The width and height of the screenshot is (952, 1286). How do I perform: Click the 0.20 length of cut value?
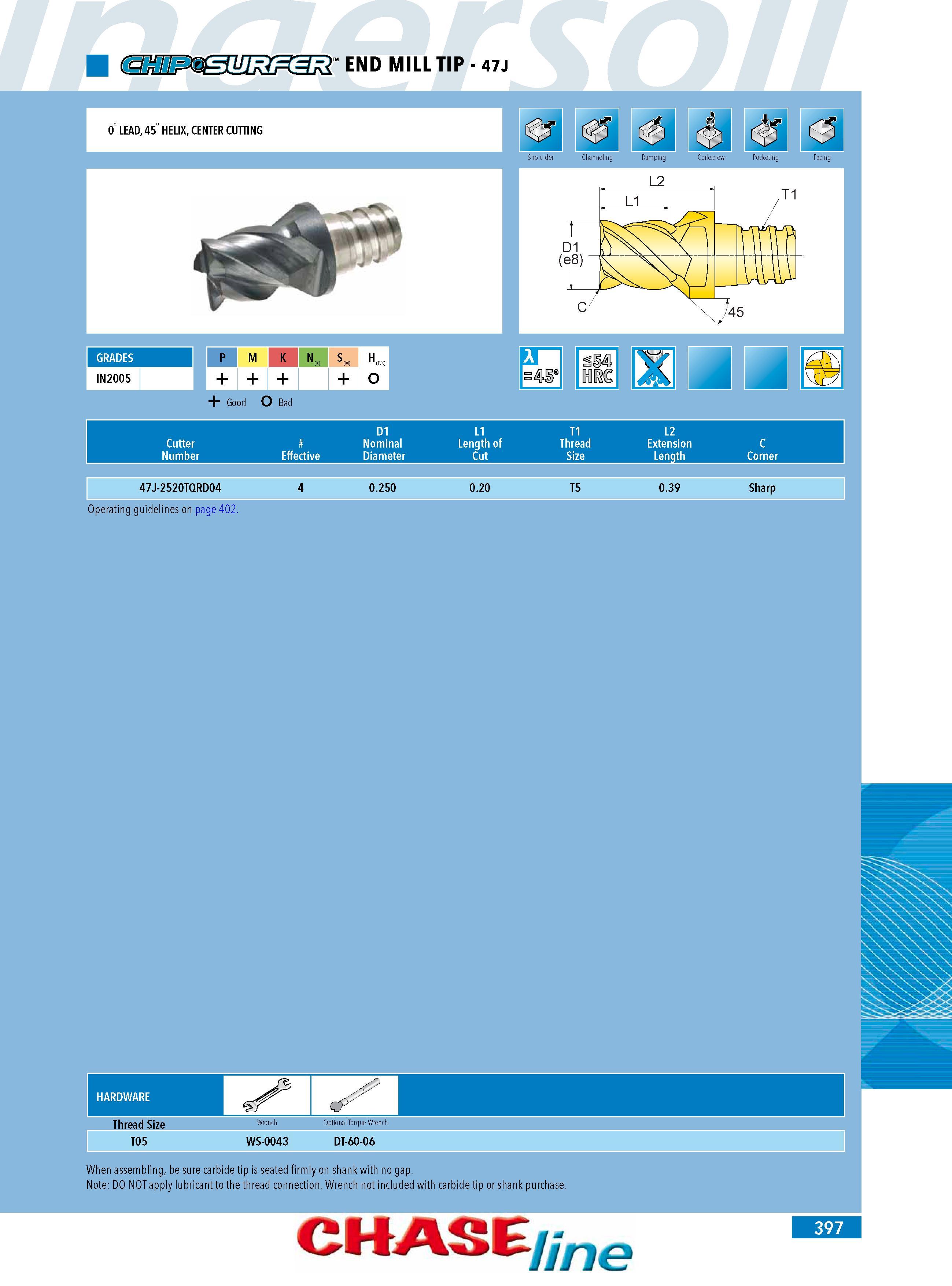(x=479, y=488)
